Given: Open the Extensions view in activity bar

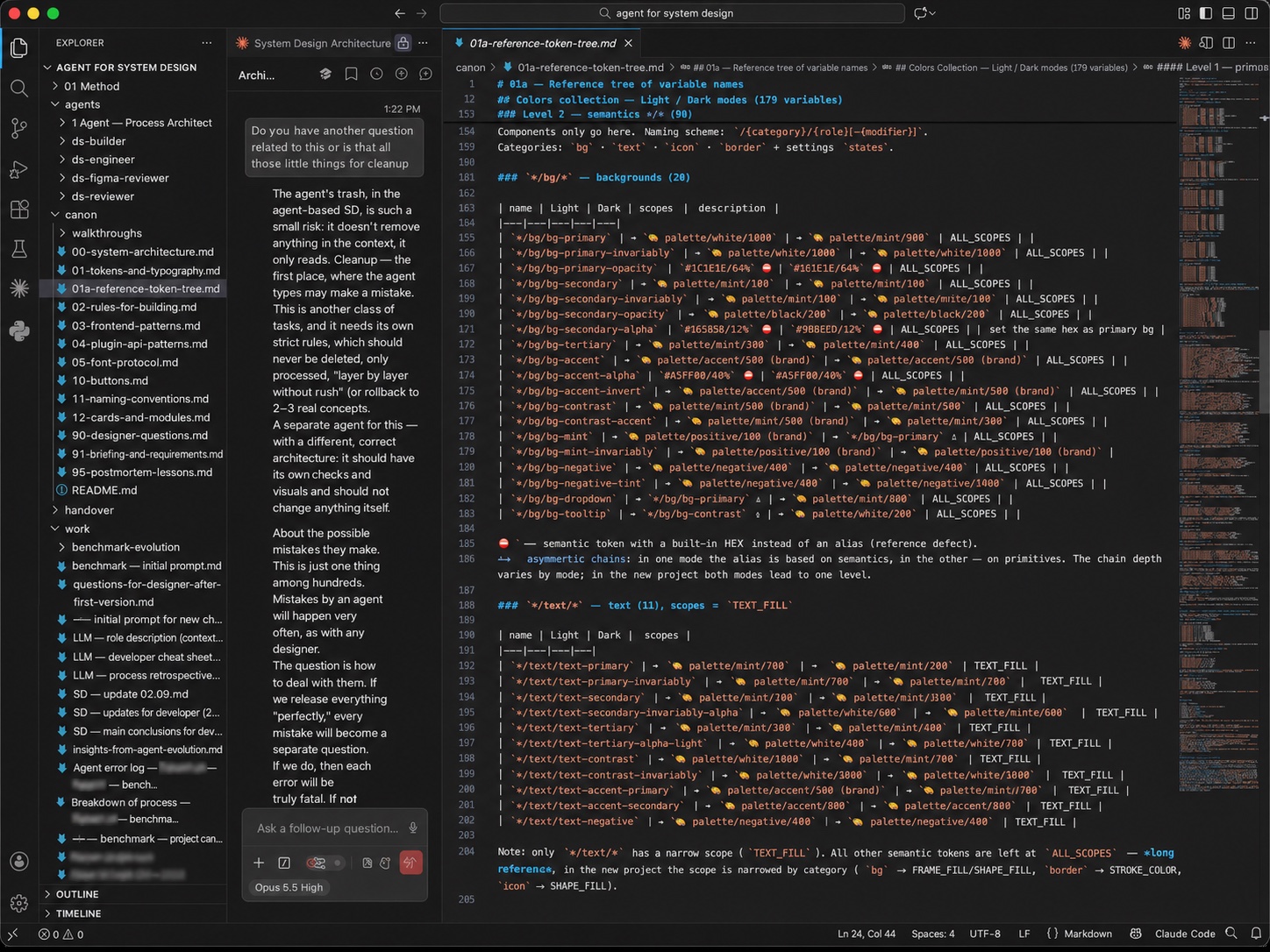Looking at the screenshot, I should point(18,210).
